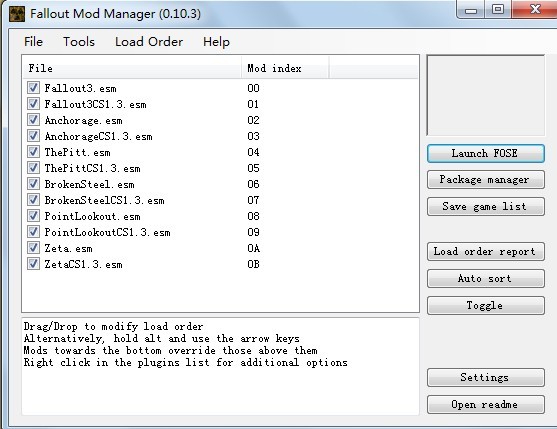
Task: Click the Fallout Mod Manager title bar icon
Action: [x=17, y=14]
